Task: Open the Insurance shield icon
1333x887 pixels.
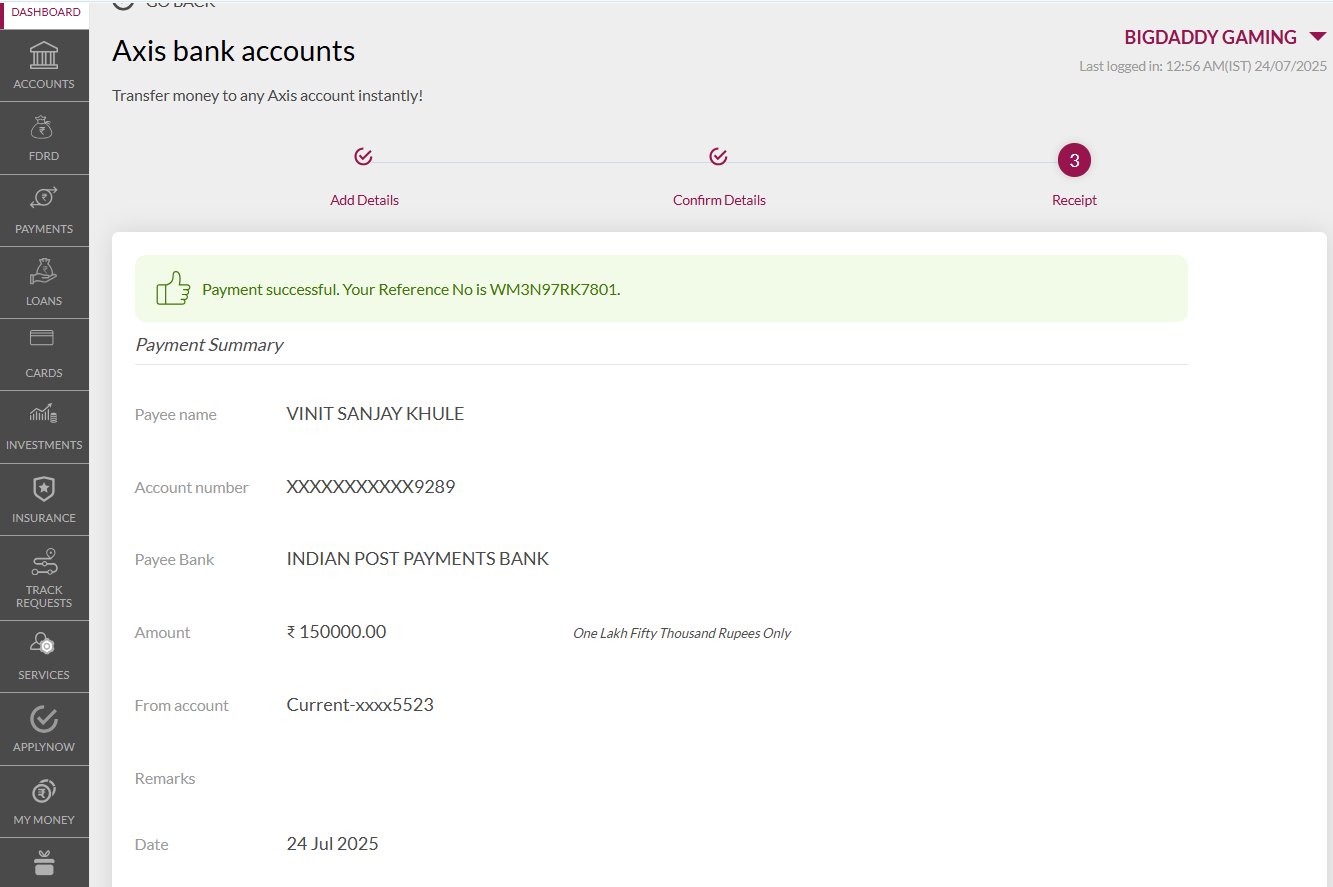Action: click(44, 488)
